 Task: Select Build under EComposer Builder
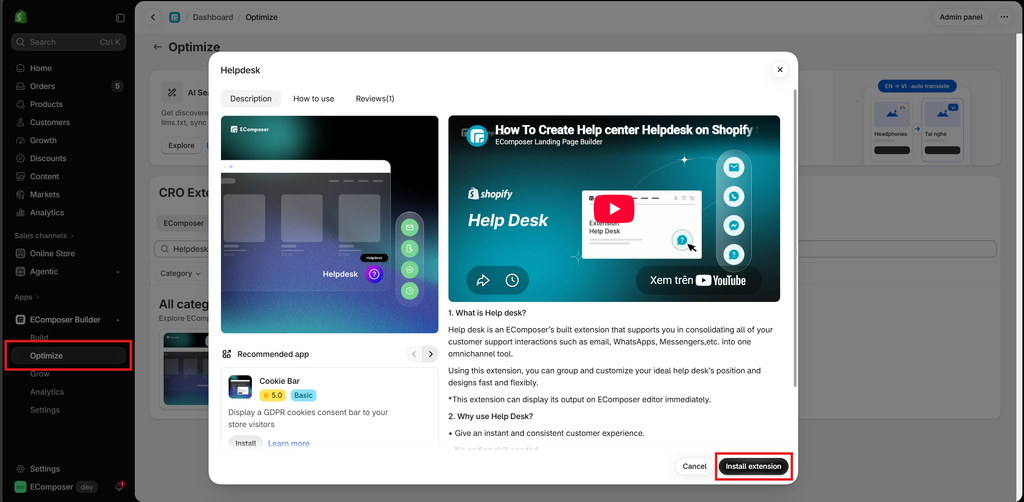coord(39,337)
